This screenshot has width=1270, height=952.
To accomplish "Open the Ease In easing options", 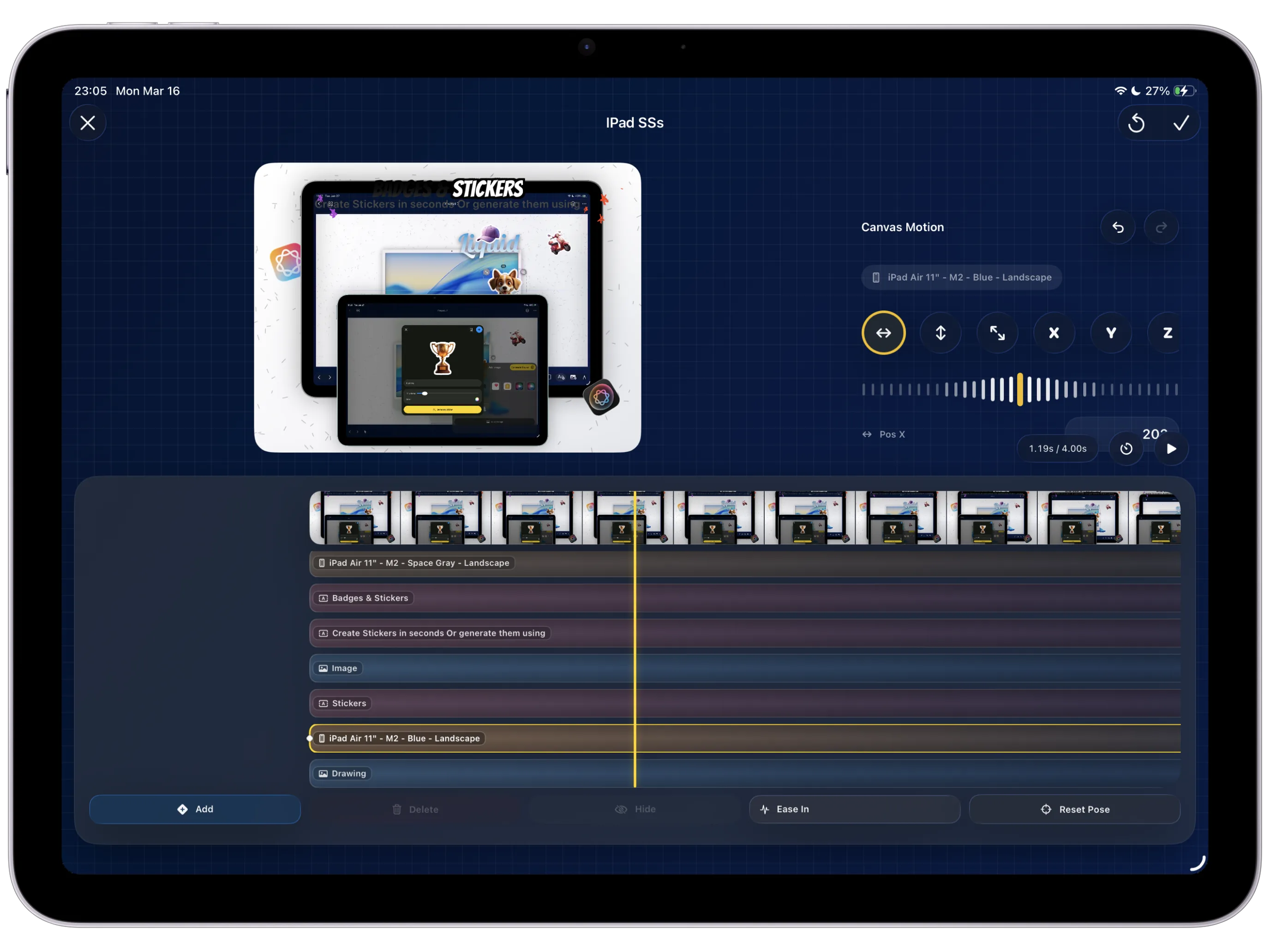I will [x=854, y=809].
